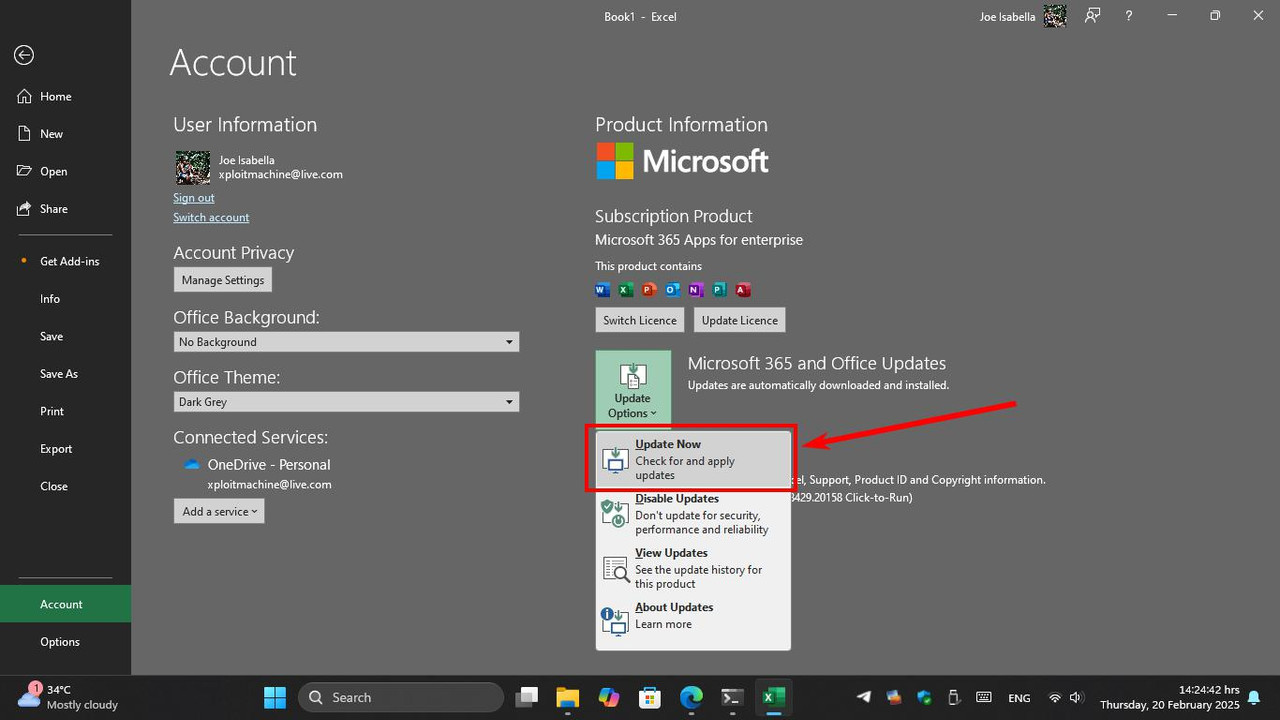The height and width of the screenshot is (720, 1280).
Task: Click the OneDrive cloud icon
Action: [x=192, y=465]
